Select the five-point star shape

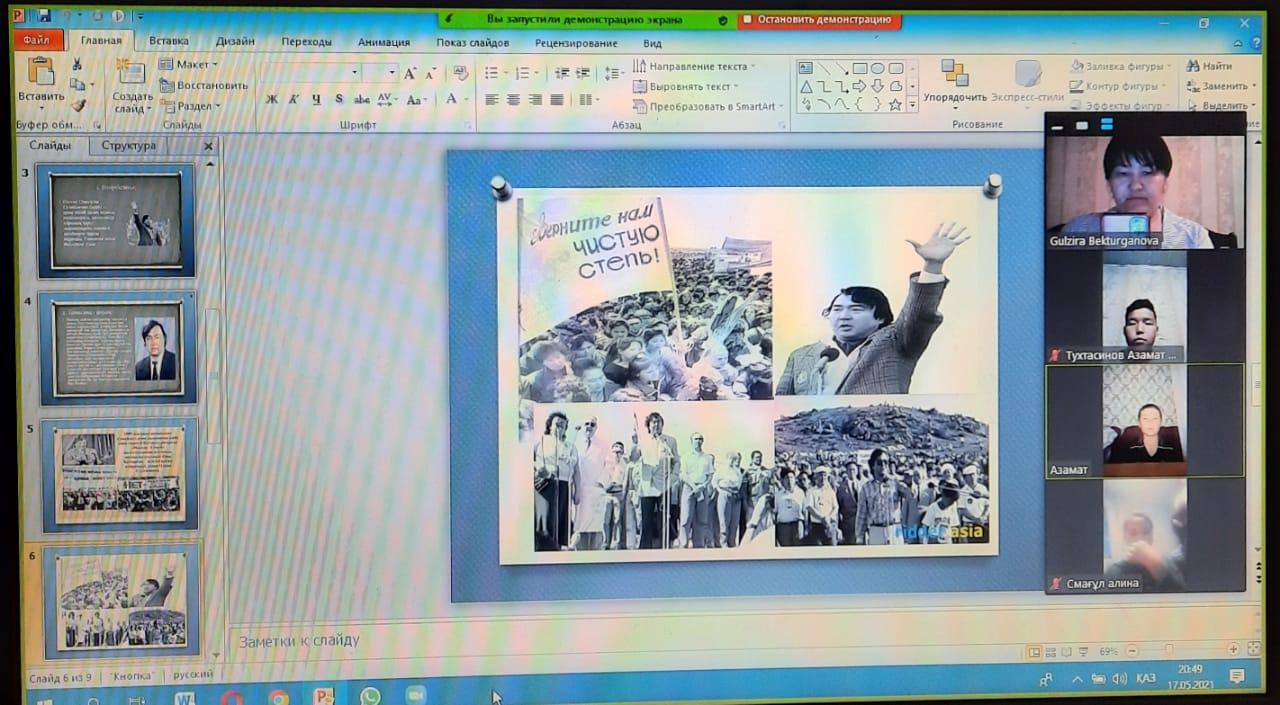895,104
